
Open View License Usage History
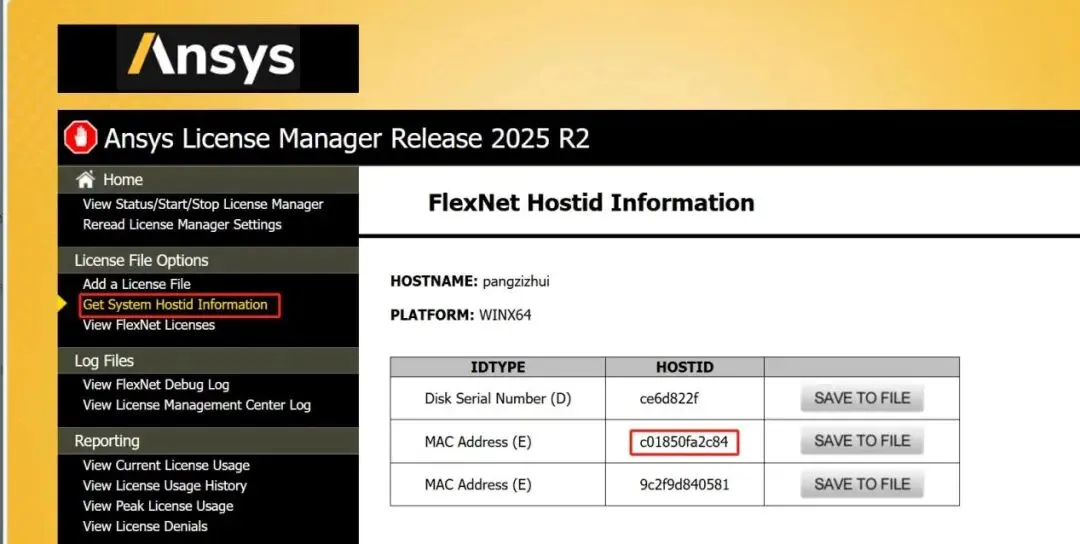pos(165,485)
